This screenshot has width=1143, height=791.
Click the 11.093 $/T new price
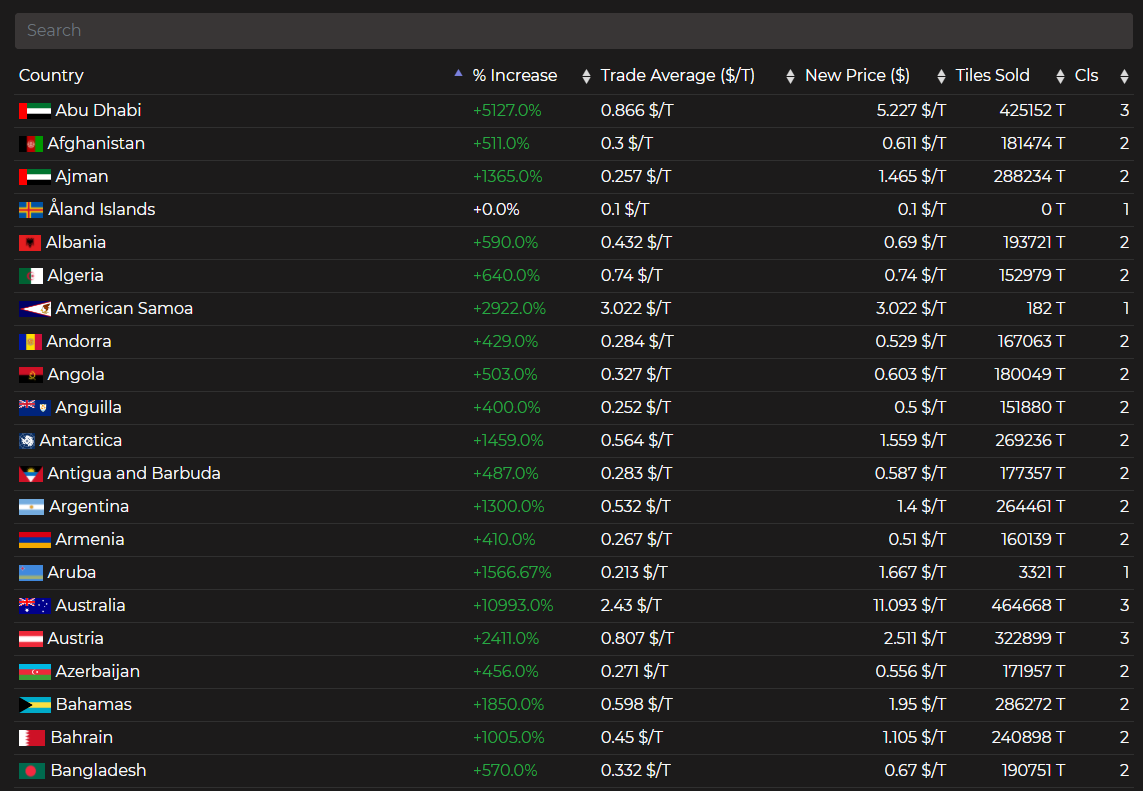(x=910, y=606)
